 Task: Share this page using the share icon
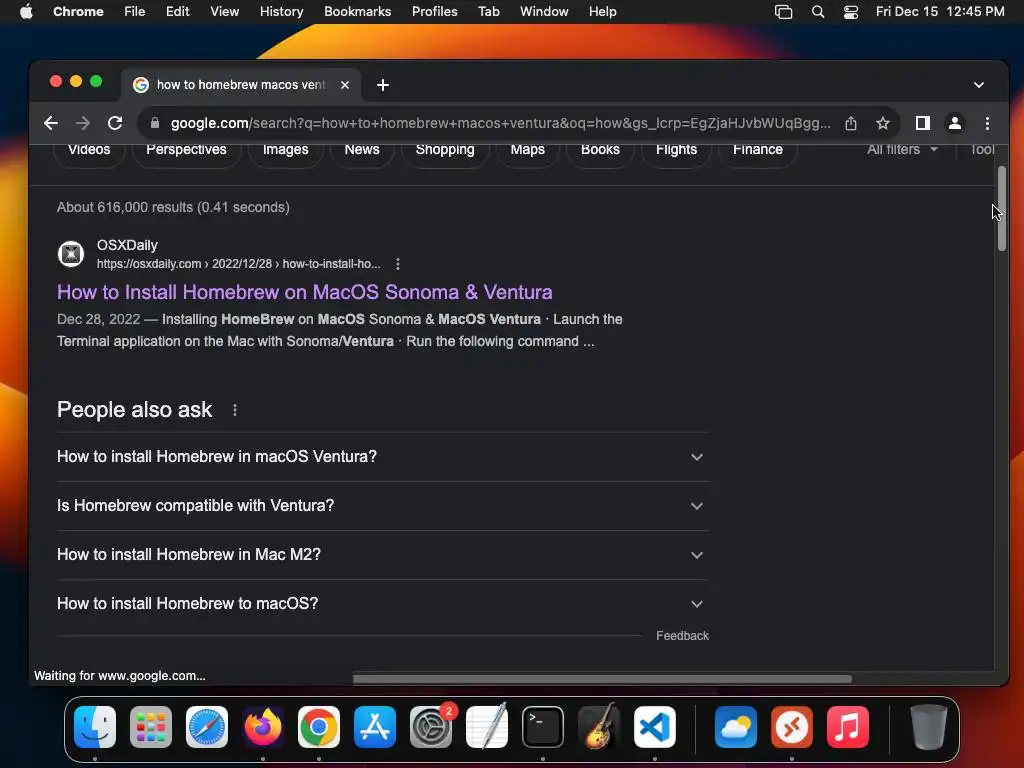point(850,123)
